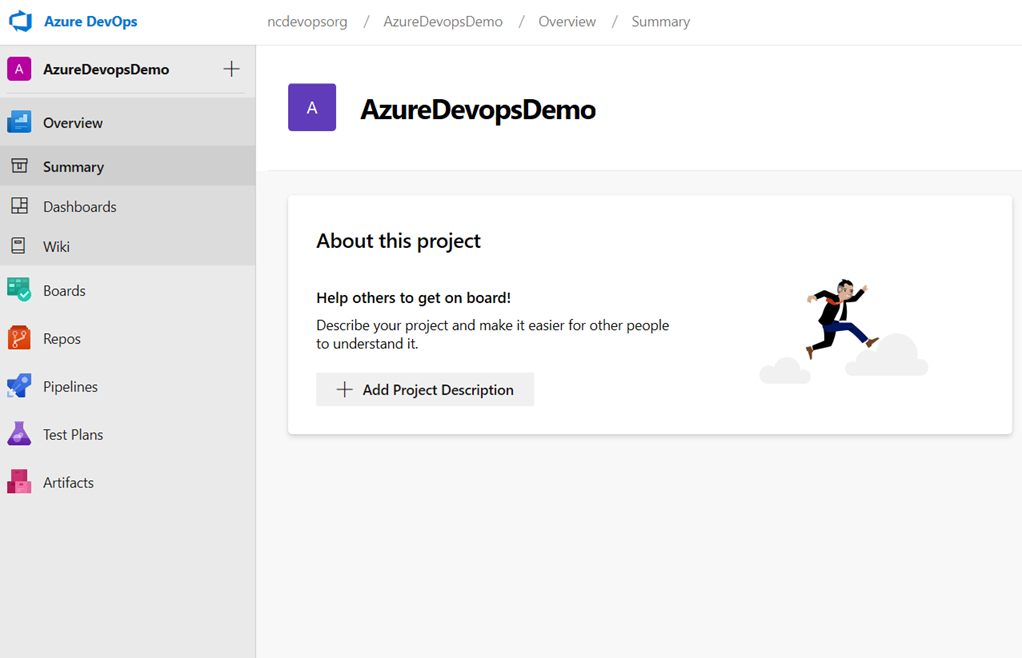Screen dimensions: 1022x658
Task: Select the Overview breadcrumb link
Action: 566,21
